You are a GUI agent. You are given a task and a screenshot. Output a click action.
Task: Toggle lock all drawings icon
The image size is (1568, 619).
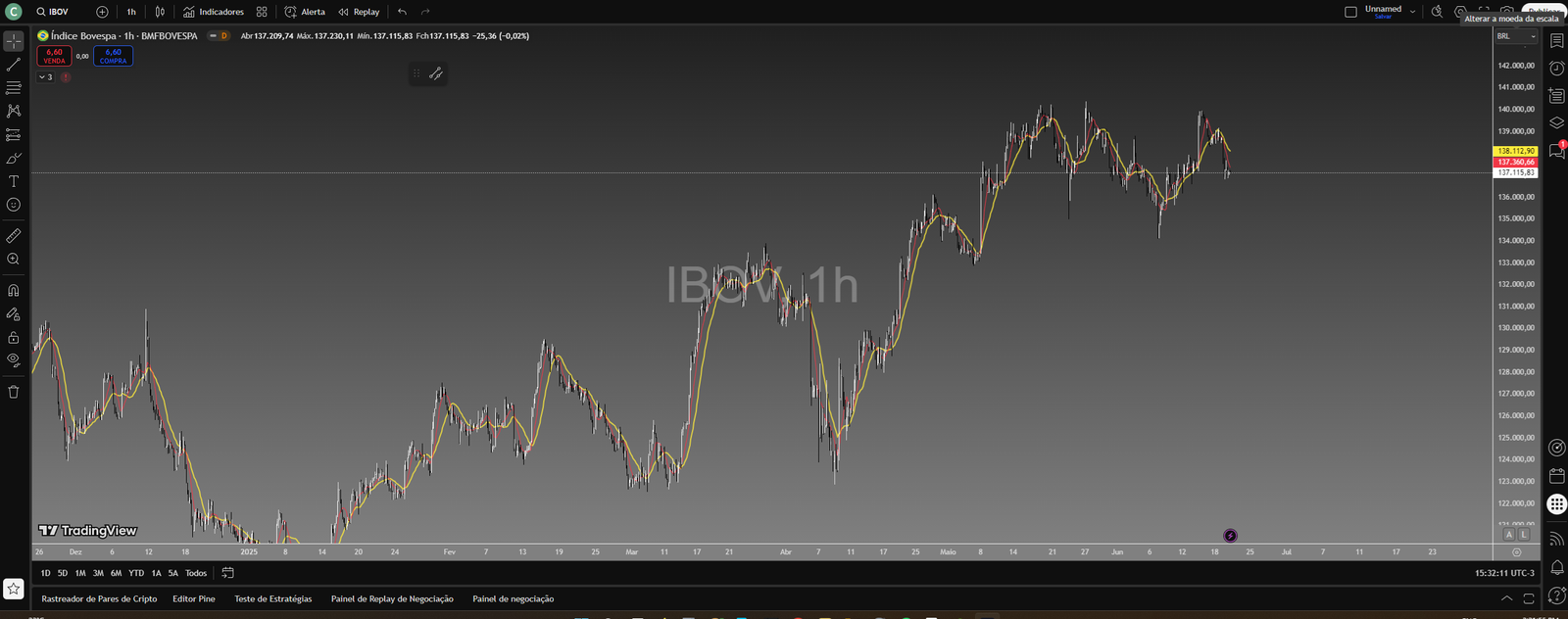[14, 338]
